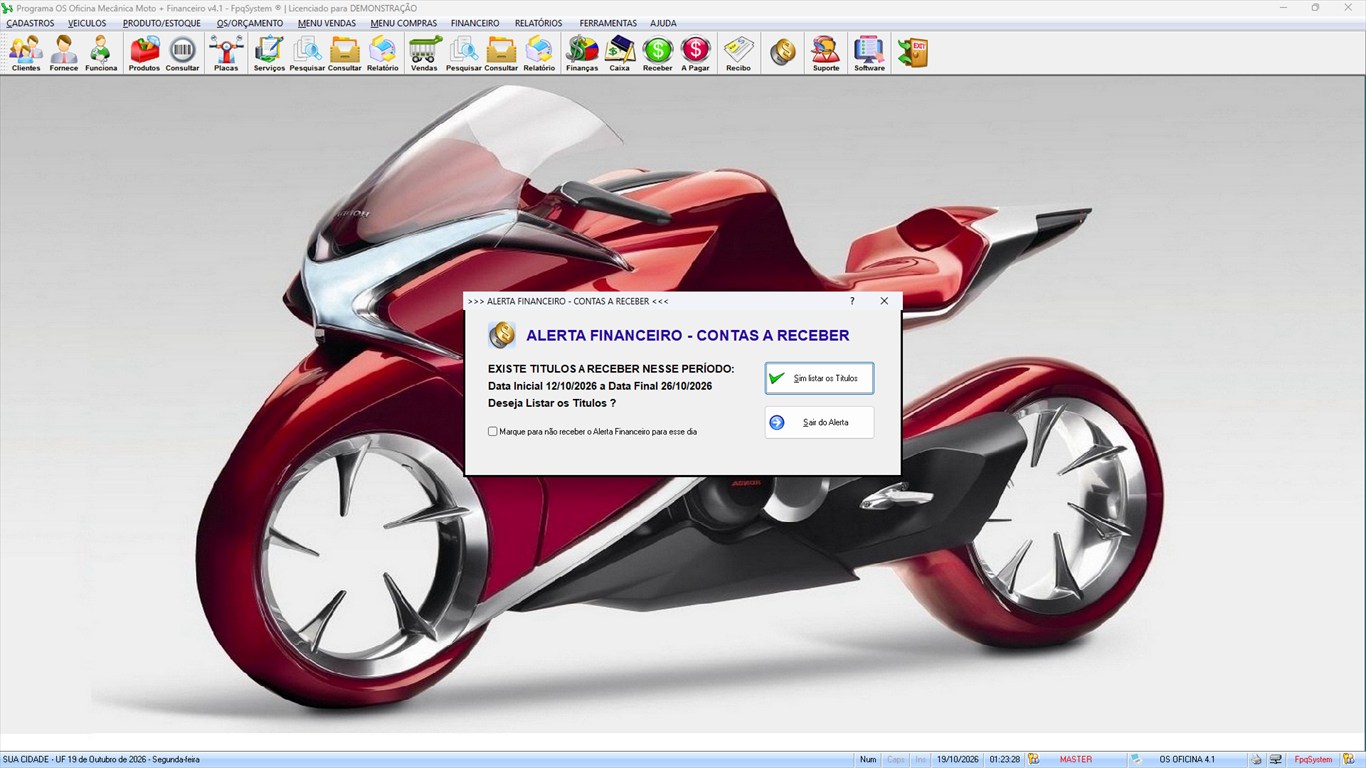The width and height of the screenshot is (1366, 768).
Task: Click the exit door toolbar icon
Action: click(x=912, y=53)
